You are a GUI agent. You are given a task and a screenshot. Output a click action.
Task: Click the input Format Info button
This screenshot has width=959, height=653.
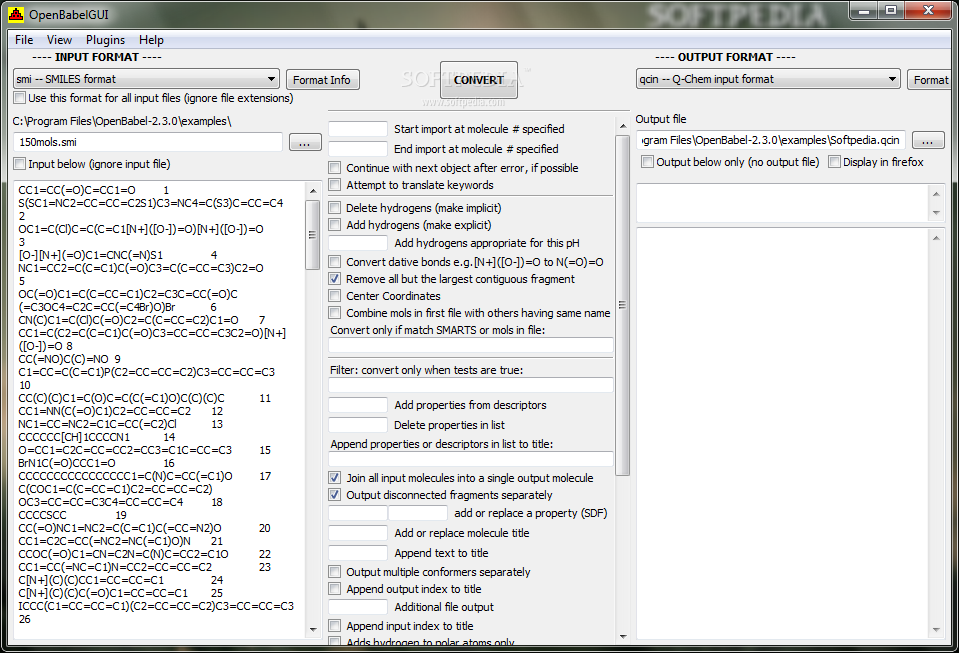click(x=322, y=79)
